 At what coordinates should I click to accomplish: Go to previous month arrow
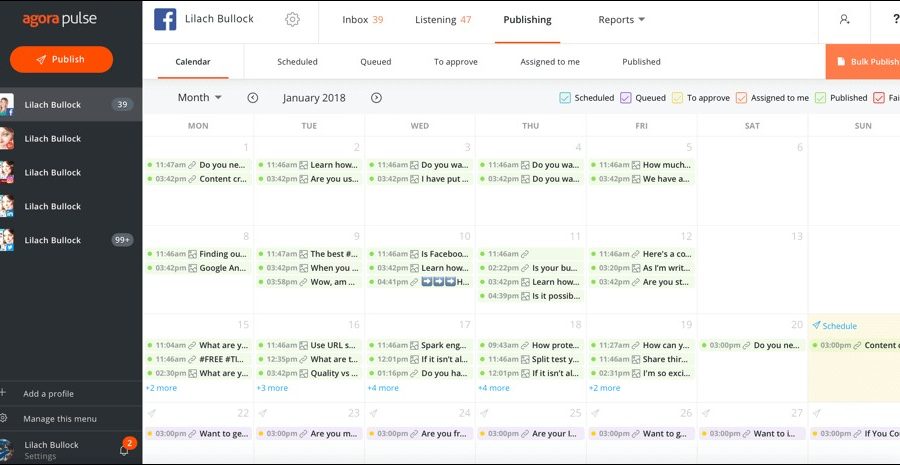pyautogui.click(x=253, y=98)
